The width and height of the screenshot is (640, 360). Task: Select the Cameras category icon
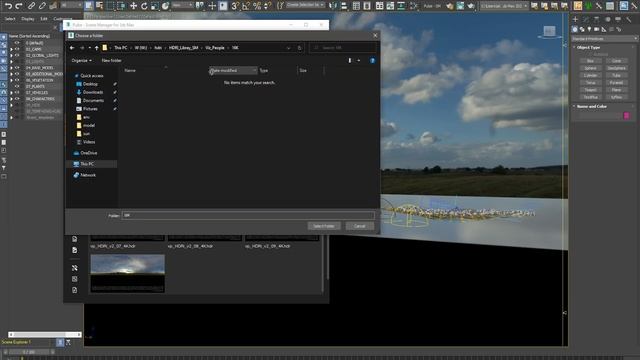pos(597,29)
